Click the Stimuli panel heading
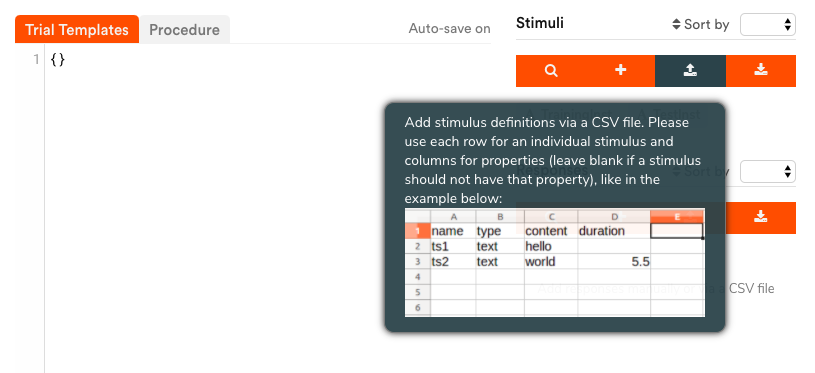Image resolution: width=815 pixels, height=373 pixels. (540, 23)
